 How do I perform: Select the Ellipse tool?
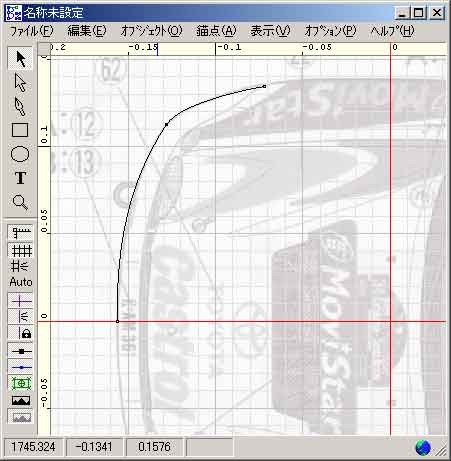point(20,154)
